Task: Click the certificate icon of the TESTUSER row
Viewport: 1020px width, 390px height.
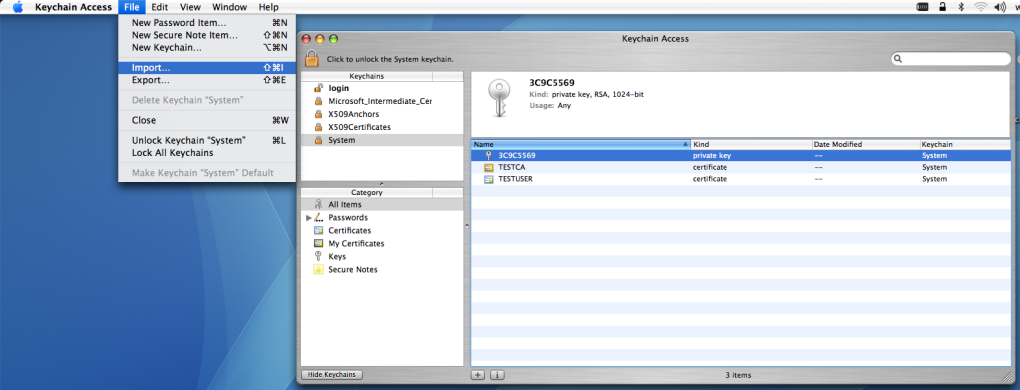Action: [x=489, y=179]
